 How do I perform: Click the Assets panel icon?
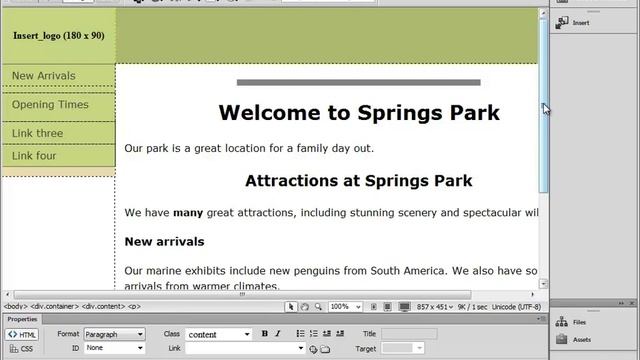(562, 339)
